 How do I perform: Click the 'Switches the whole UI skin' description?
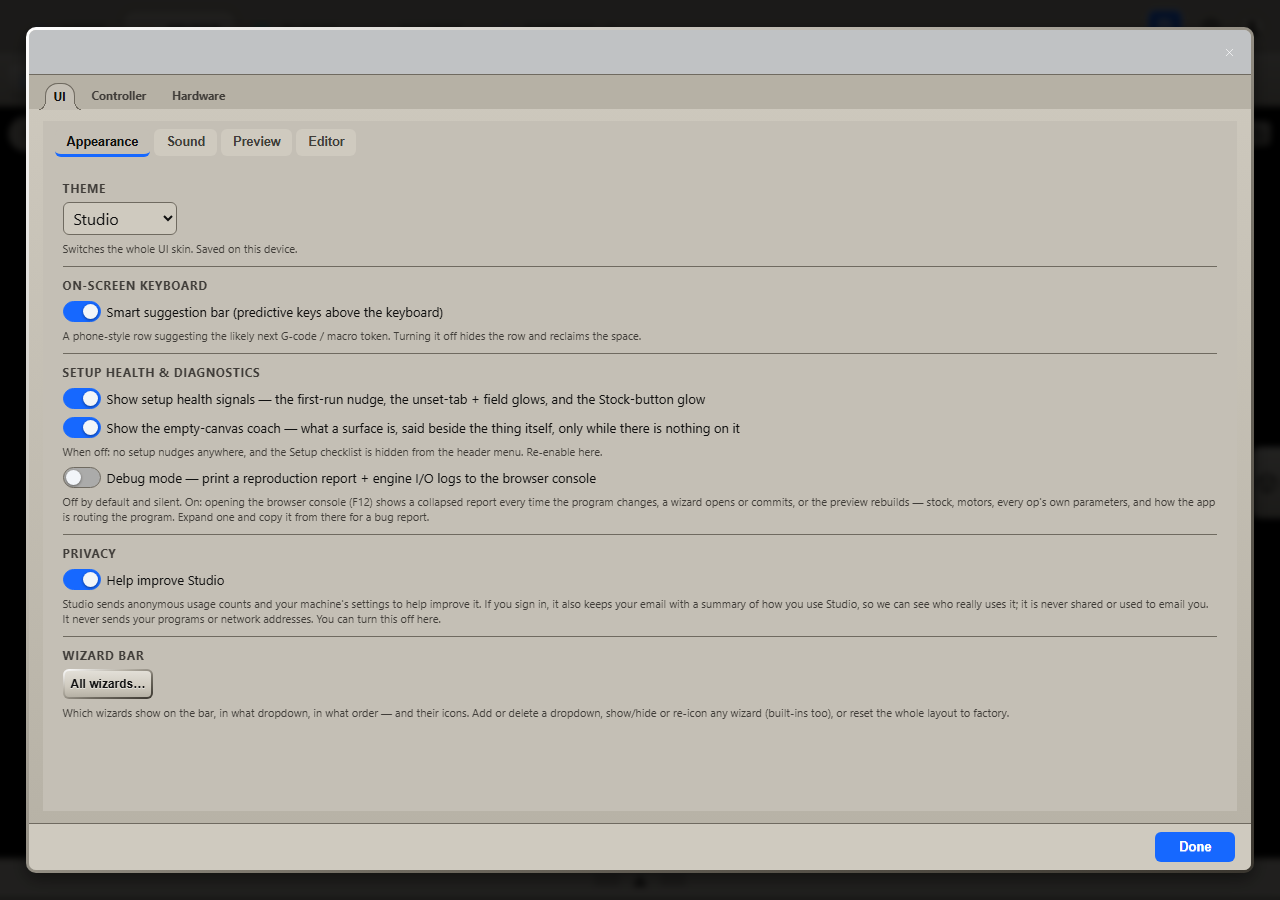pyautogui.click(x=180, y=249)
